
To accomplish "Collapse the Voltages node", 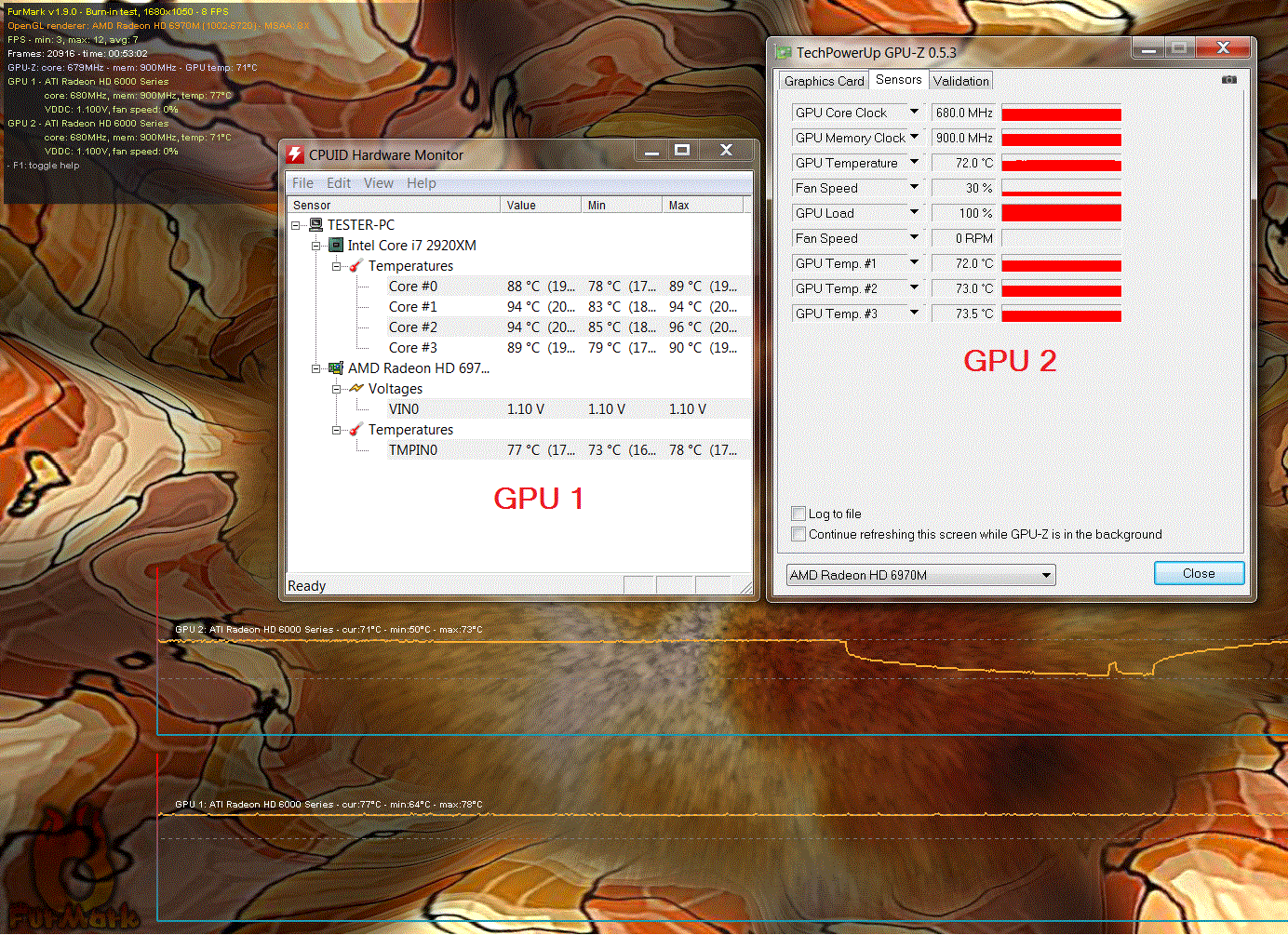I will pos(337,389).
